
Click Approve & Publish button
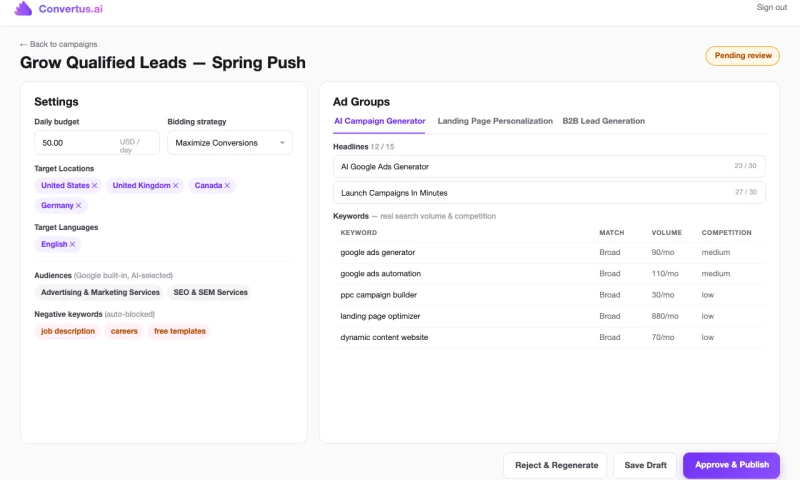(x=732, y=465)
